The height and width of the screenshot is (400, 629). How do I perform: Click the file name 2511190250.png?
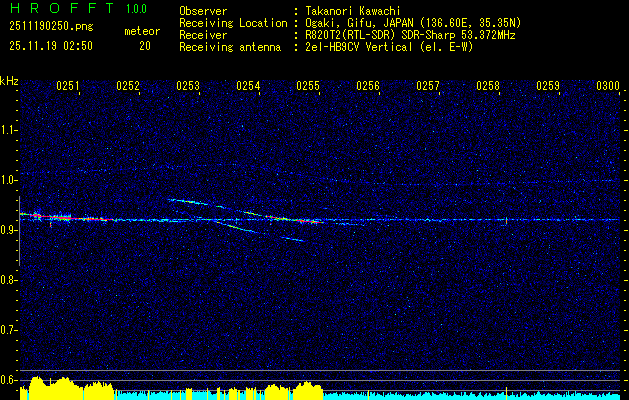[51, 27]
